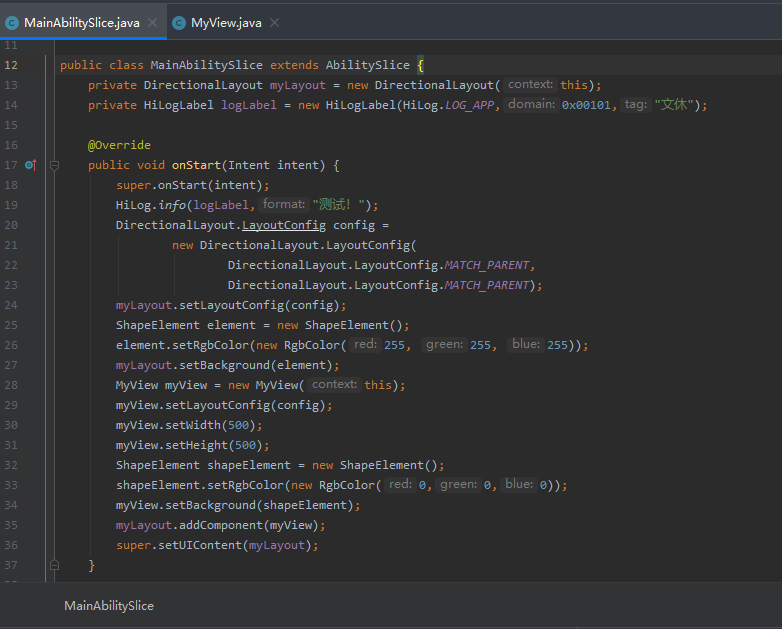
Task: Click the LOG_APP constant on line 14
Action: click(x=469, y=105)
